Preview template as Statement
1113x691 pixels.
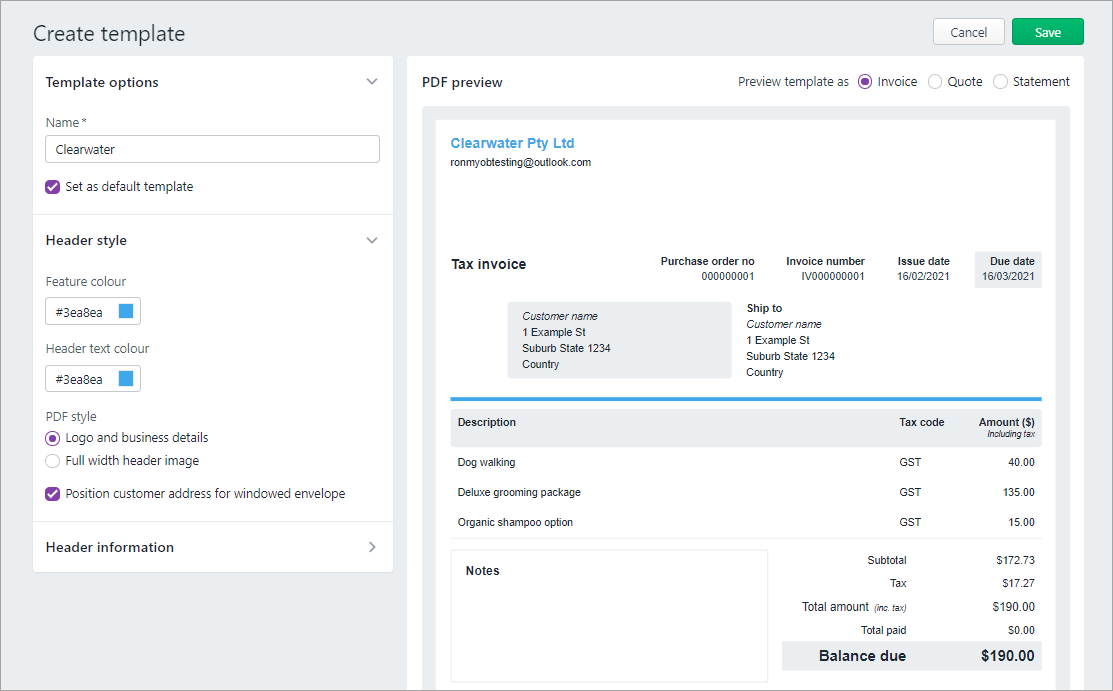[x=1000, y=81]
